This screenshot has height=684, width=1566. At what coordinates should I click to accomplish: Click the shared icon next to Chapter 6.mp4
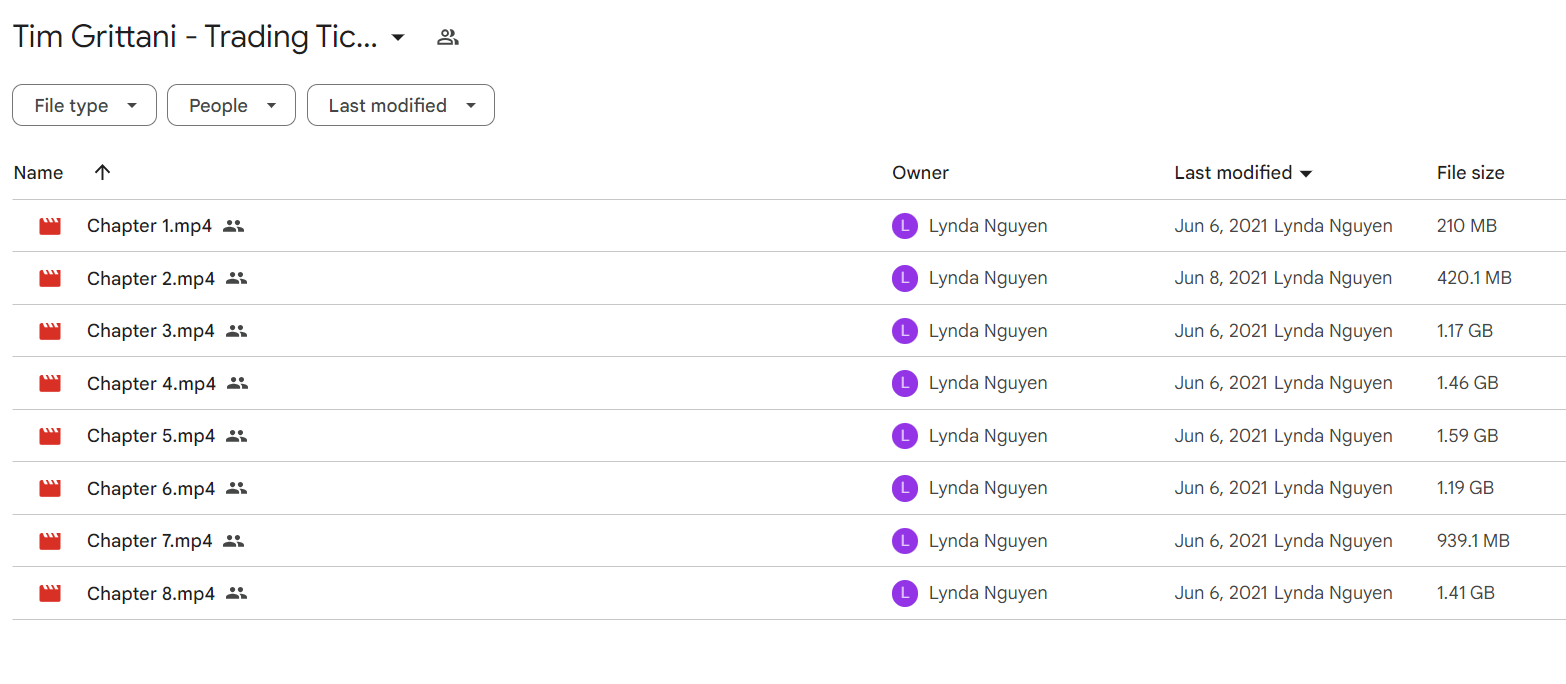pos(236,488)
